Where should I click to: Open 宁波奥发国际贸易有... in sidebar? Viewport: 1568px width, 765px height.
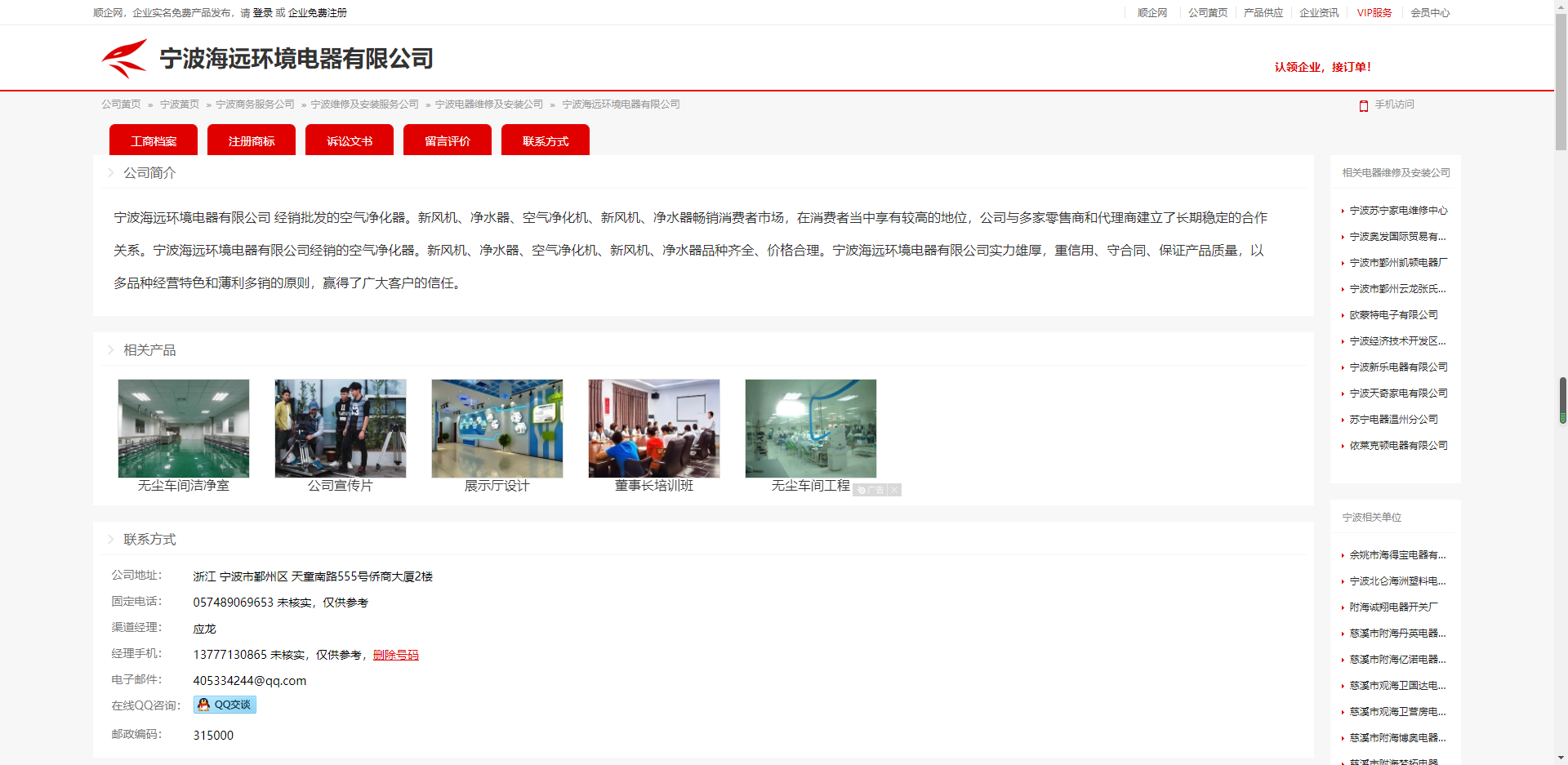[1397, 237]
